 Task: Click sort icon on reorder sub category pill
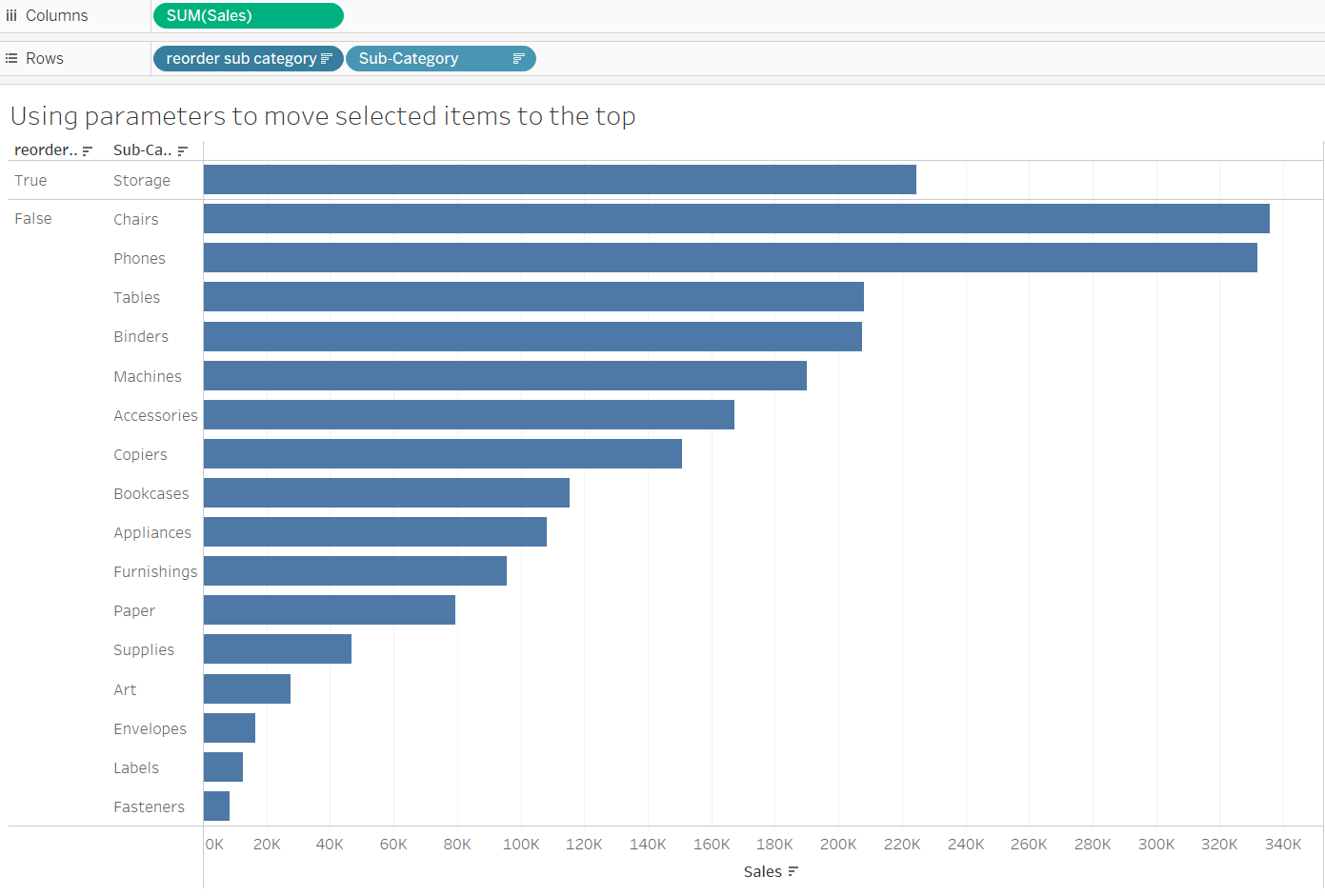click(x=326, y=59)
